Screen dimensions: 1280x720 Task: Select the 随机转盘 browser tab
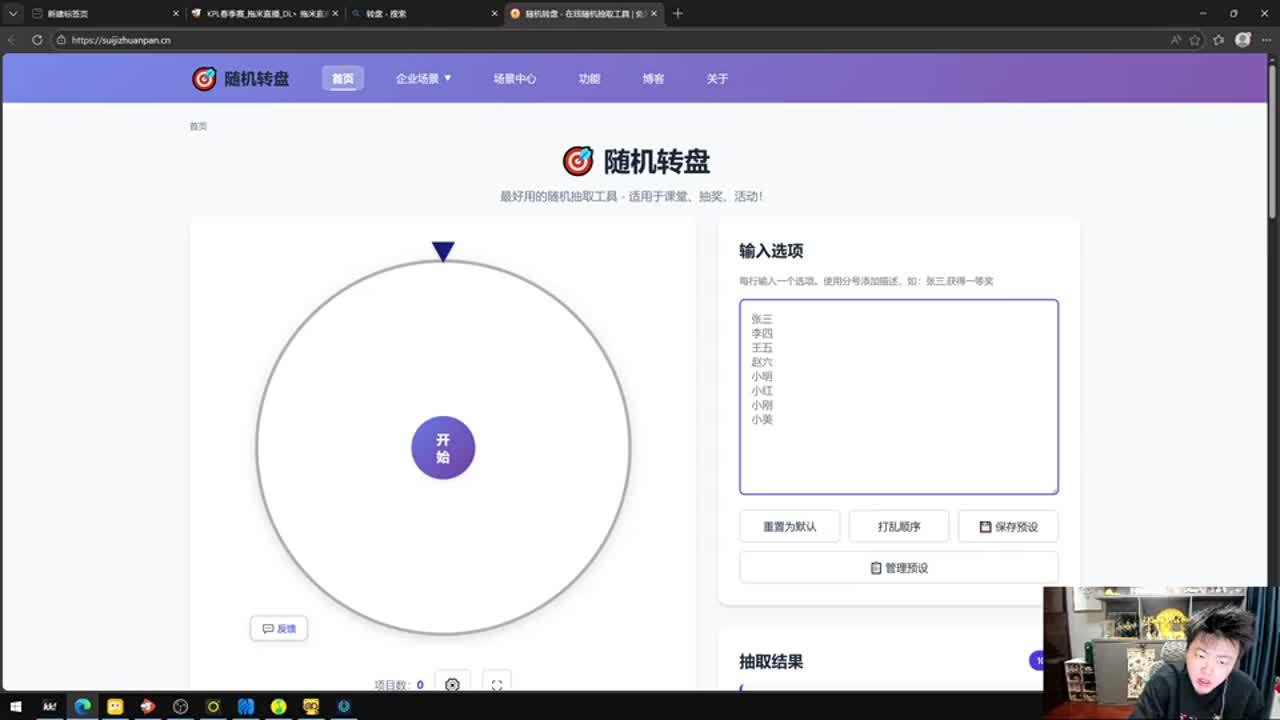(x=584, y=13)
